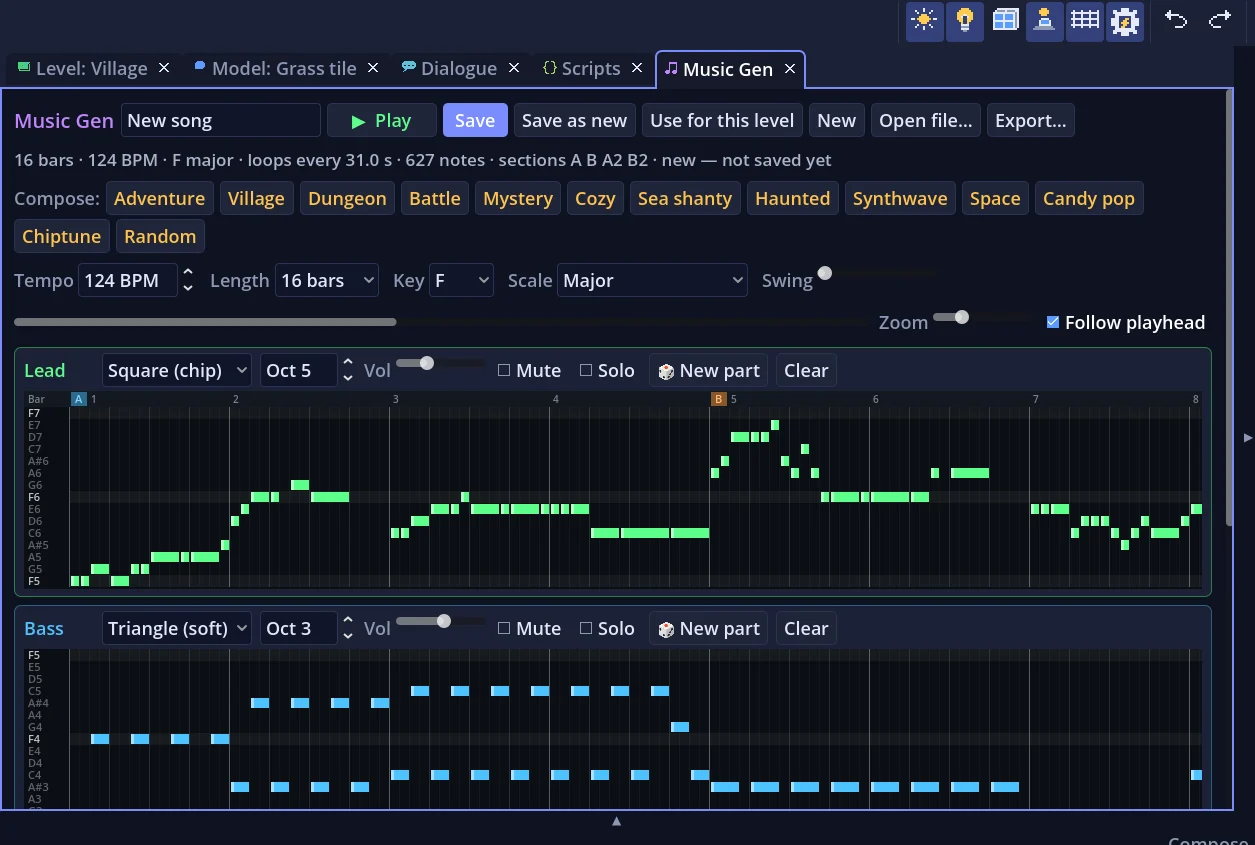Click the Export... button
The image size is (1255, 845).
(1031, 120)
